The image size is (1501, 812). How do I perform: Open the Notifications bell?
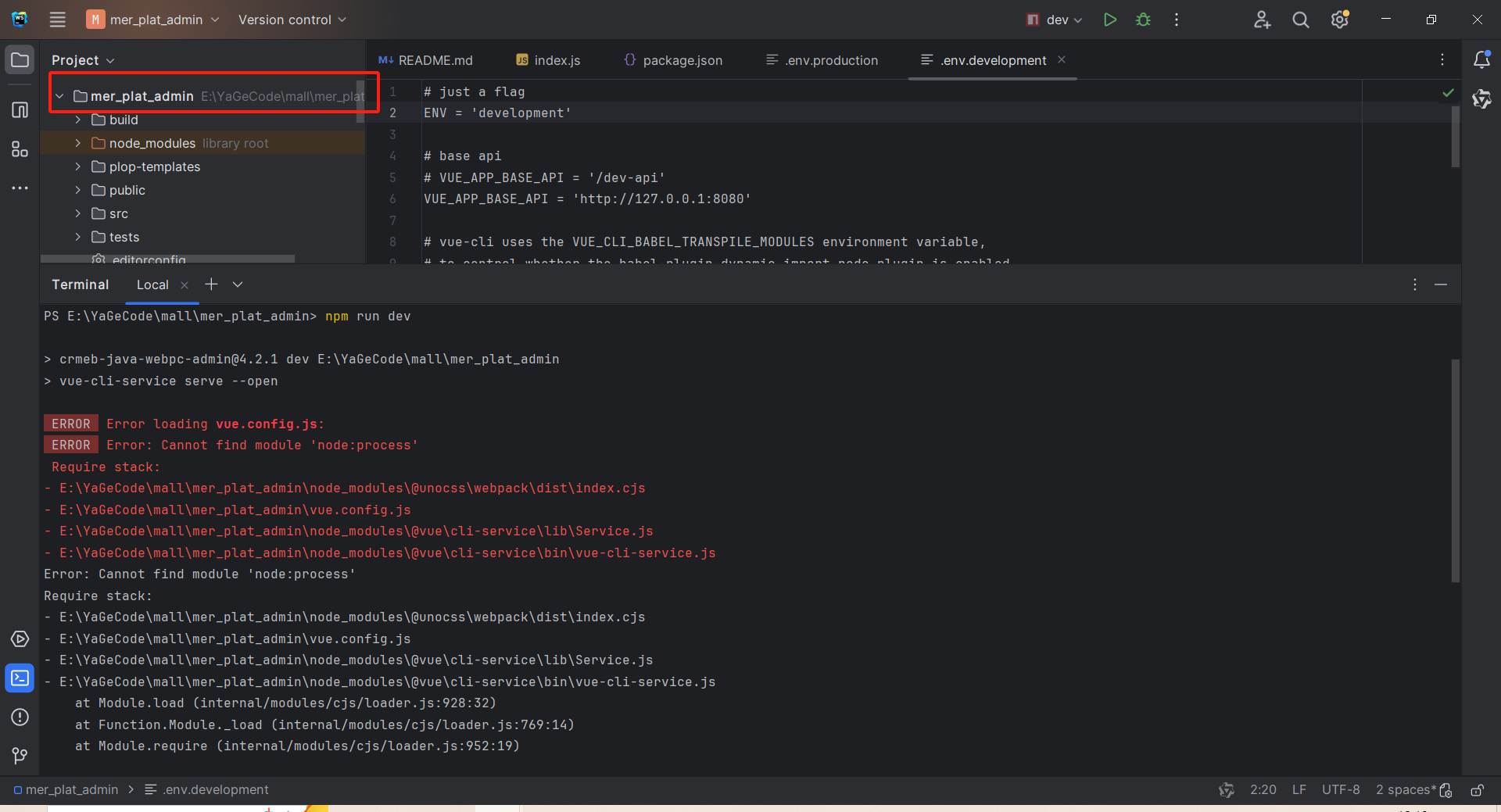[1481, 59]
